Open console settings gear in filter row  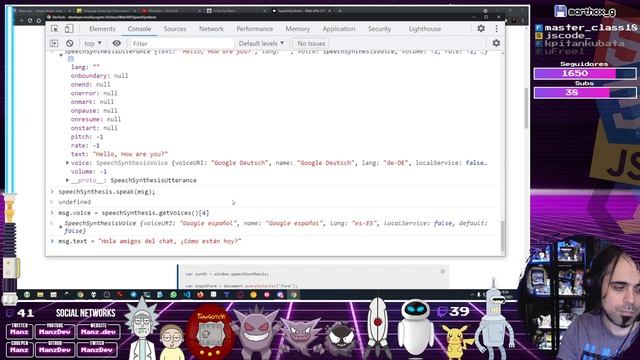pyautogui.click(x=496, y=43)
